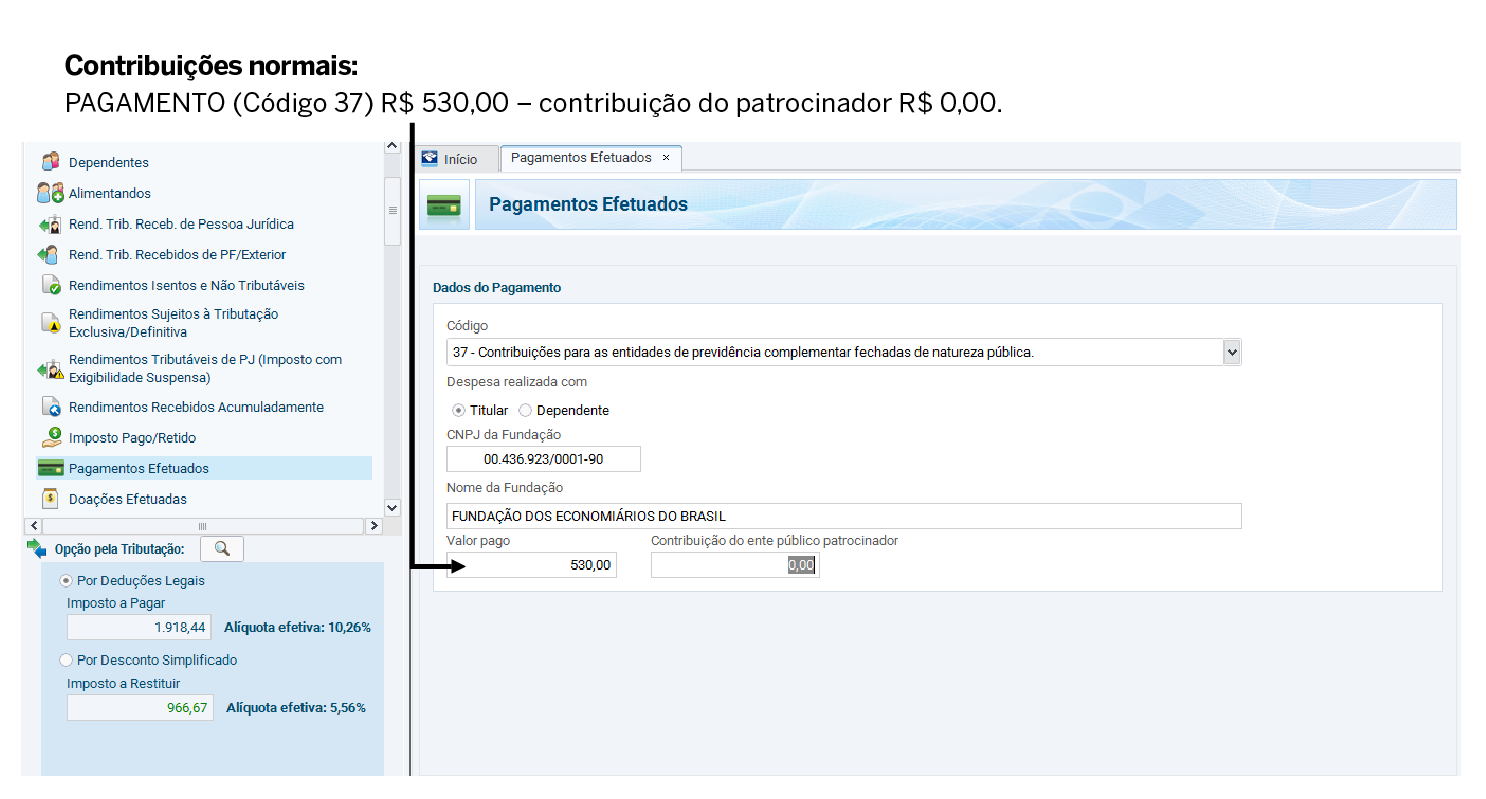Screen dimensions: 1486x799
Task: Click the green card icon beside page header
Action: (444, 205)
